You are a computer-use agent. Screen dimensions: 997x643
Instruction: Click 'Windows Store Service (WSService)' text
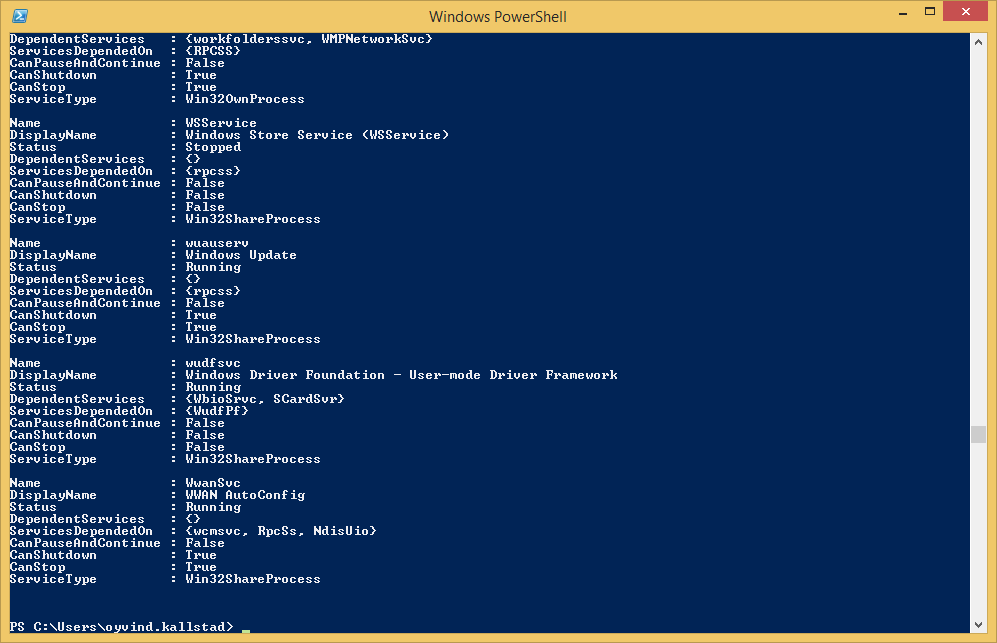[x=316, y=135]
